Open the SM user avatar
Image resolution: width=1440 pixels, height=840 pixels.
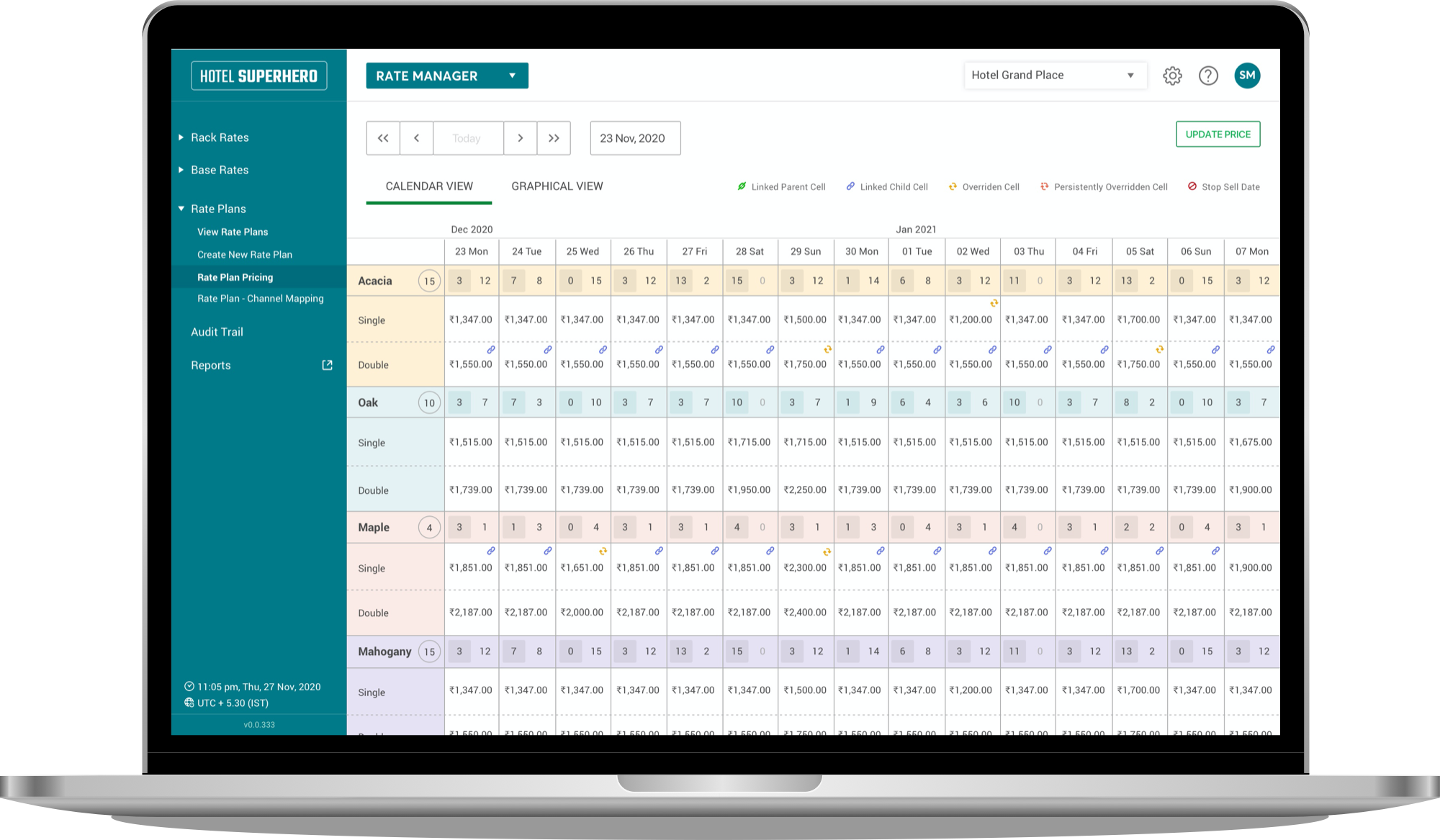[1247, 76]
